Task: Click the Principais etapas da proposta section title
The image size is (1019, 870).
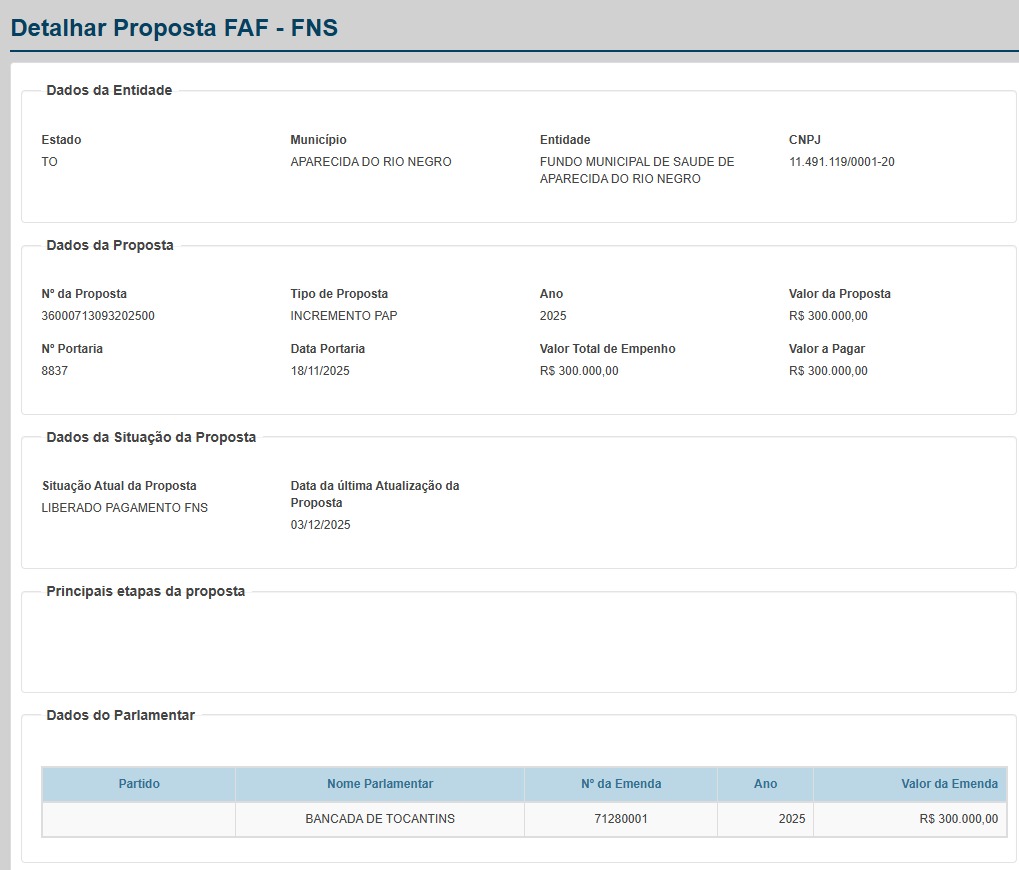Action: pos(145,591)
